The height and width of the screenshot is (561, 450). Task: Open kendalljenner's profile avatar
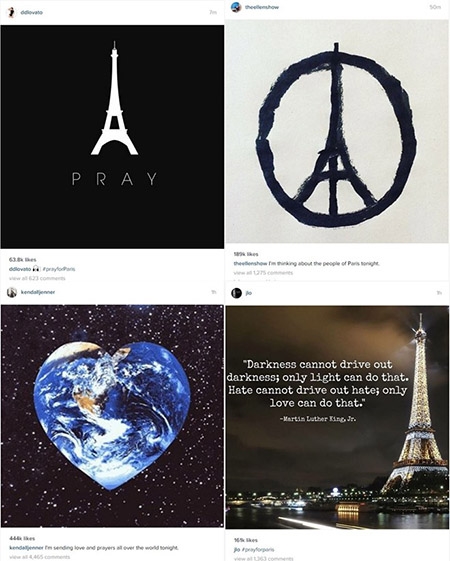tap(12, 292)
